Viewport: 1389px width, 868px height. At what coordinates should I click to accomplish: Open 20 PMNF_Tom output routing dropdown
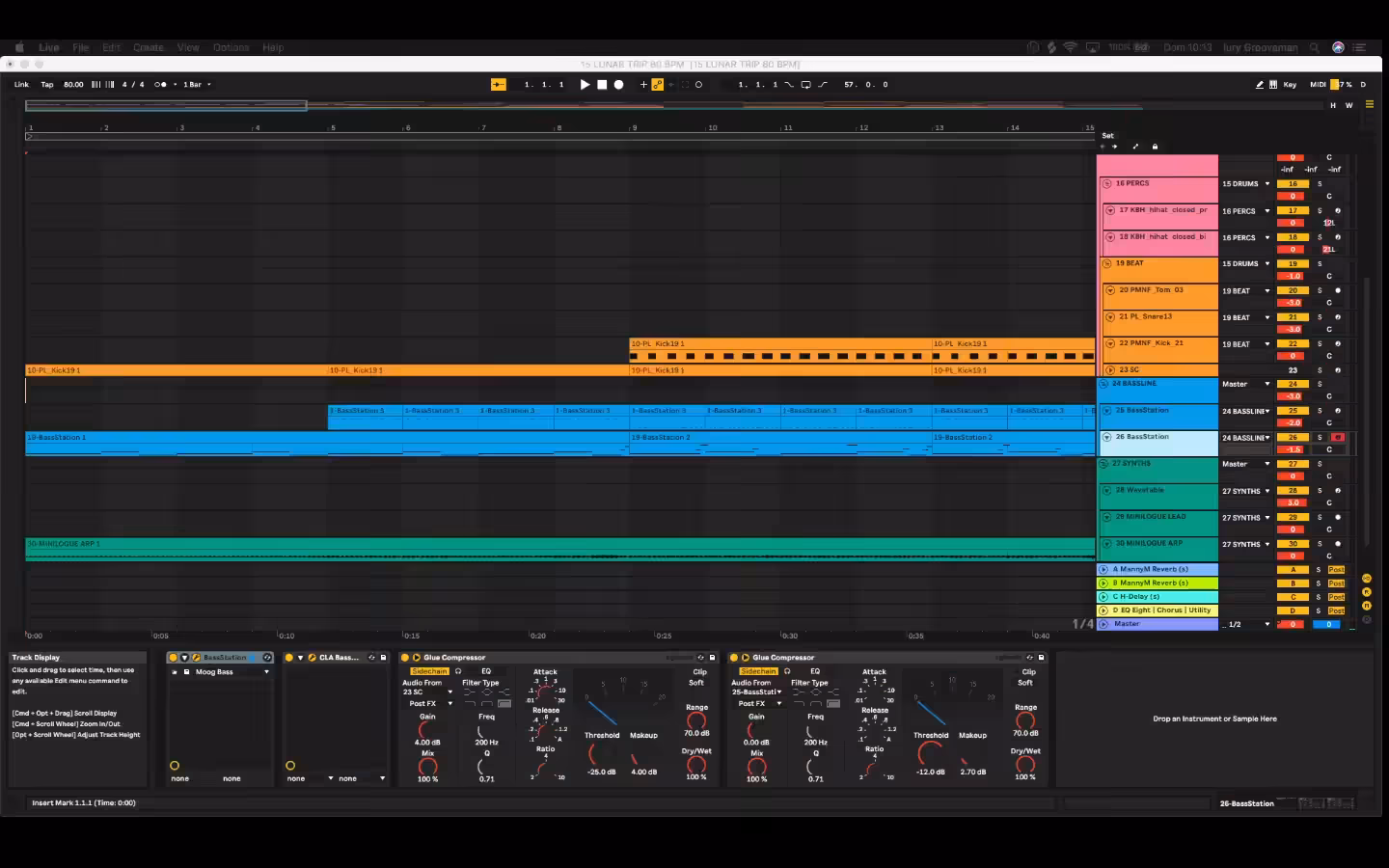(1246, 291)
